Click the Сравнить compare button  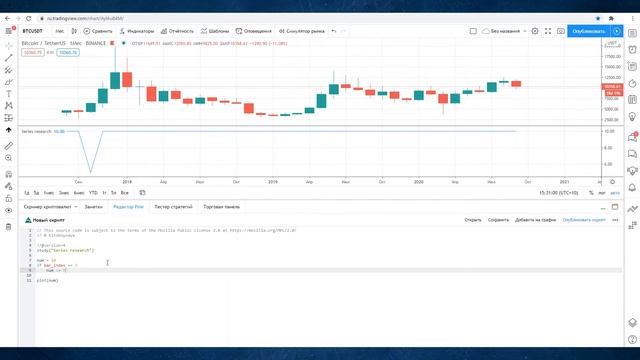click(98, 31)
